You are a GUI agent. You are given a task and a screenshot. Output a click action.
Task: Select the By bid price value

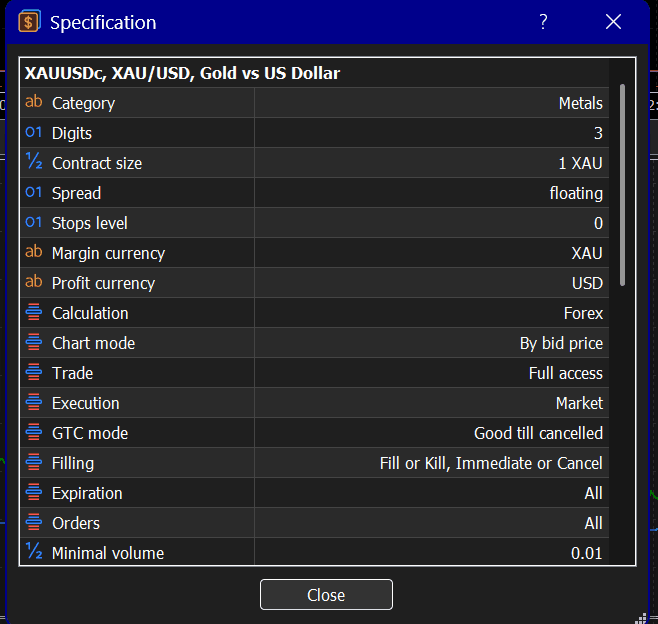(x=561, y=343)
